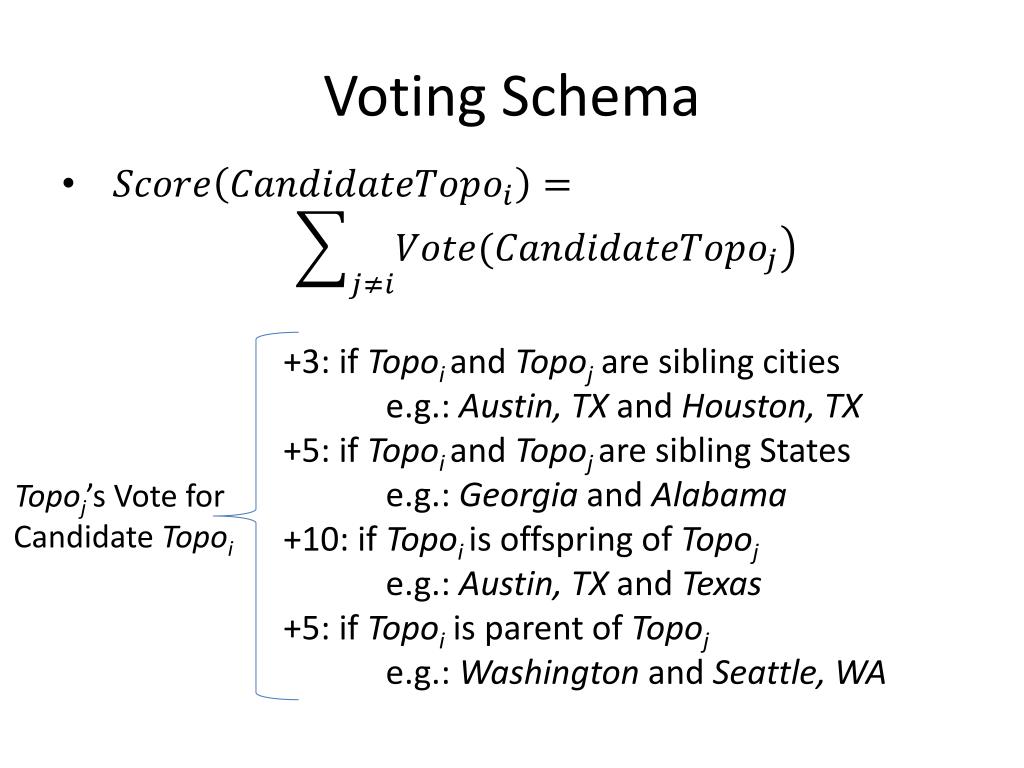Click the word 'Houston, TX' in example
The height and width of the screenshot is (768, 1024).
[x=772, y=406]
